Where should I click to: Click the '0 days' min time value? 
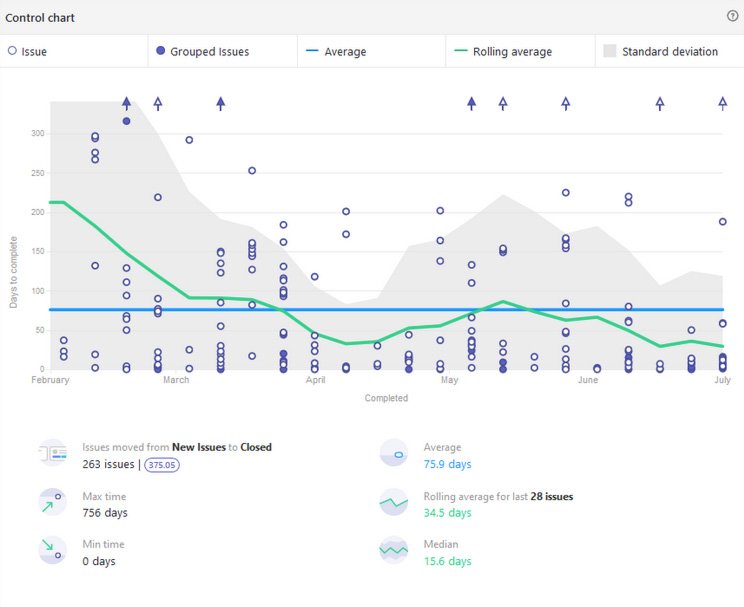(99, 561)
